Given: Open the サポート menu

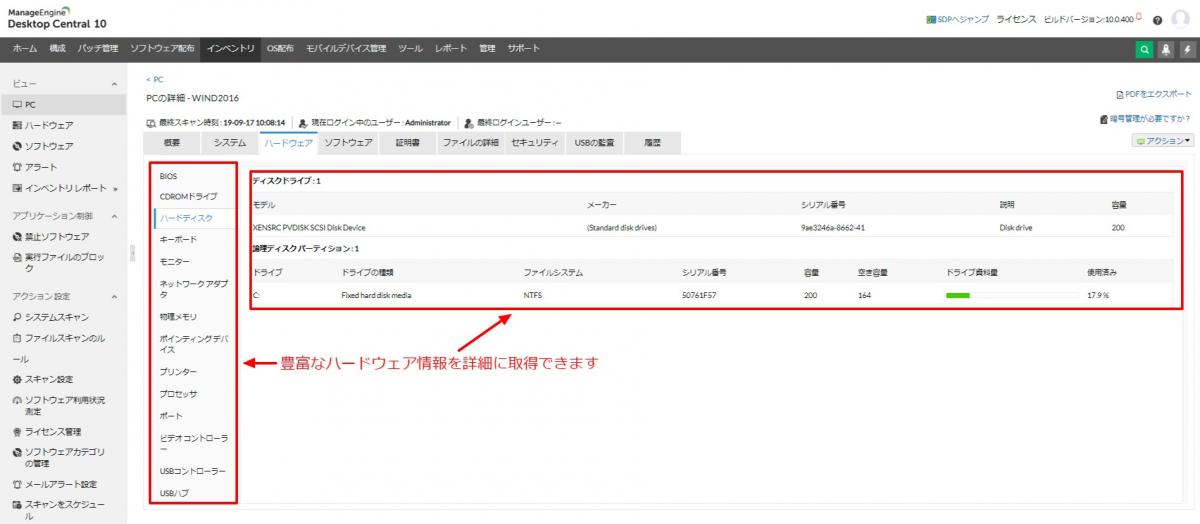Looking at the screenshot, I should [523, 49].
